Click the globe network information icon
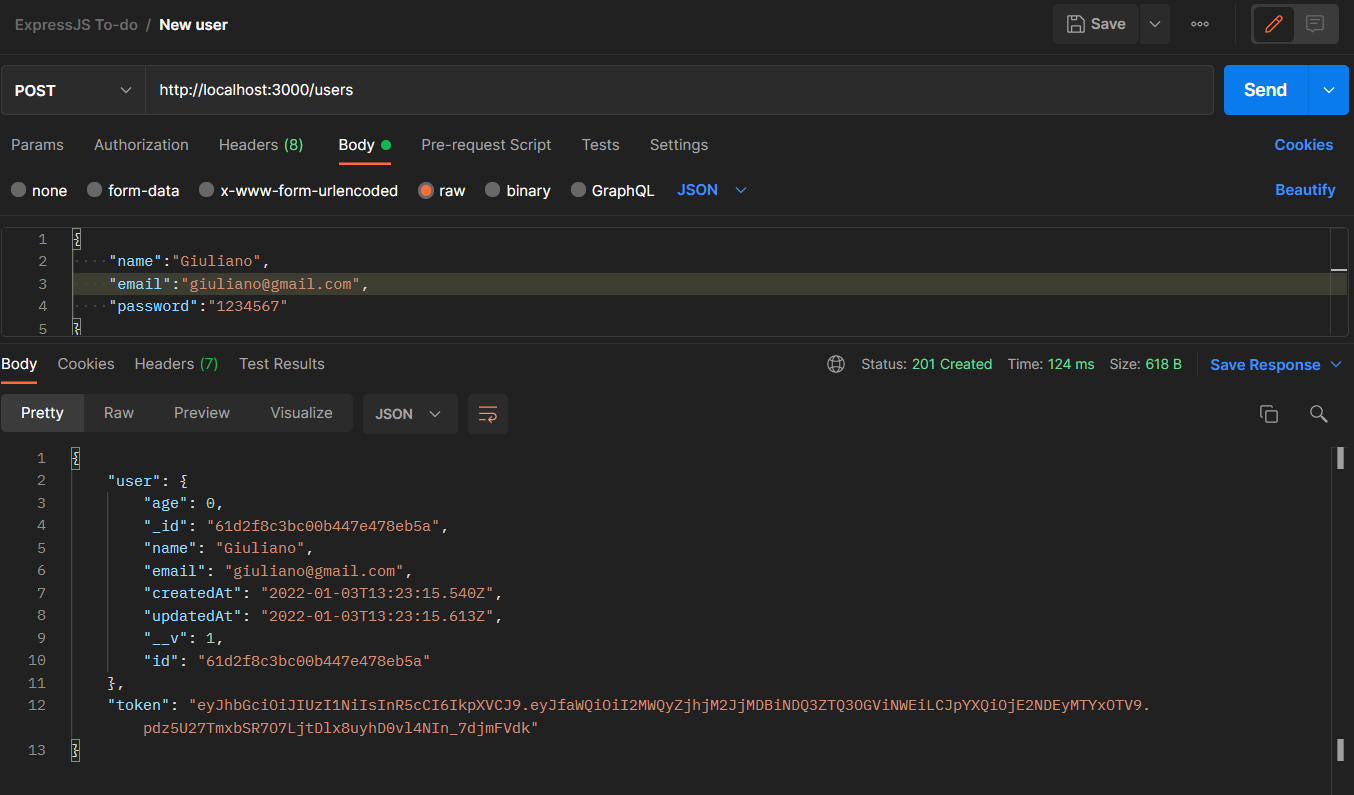 click(836, 364)
